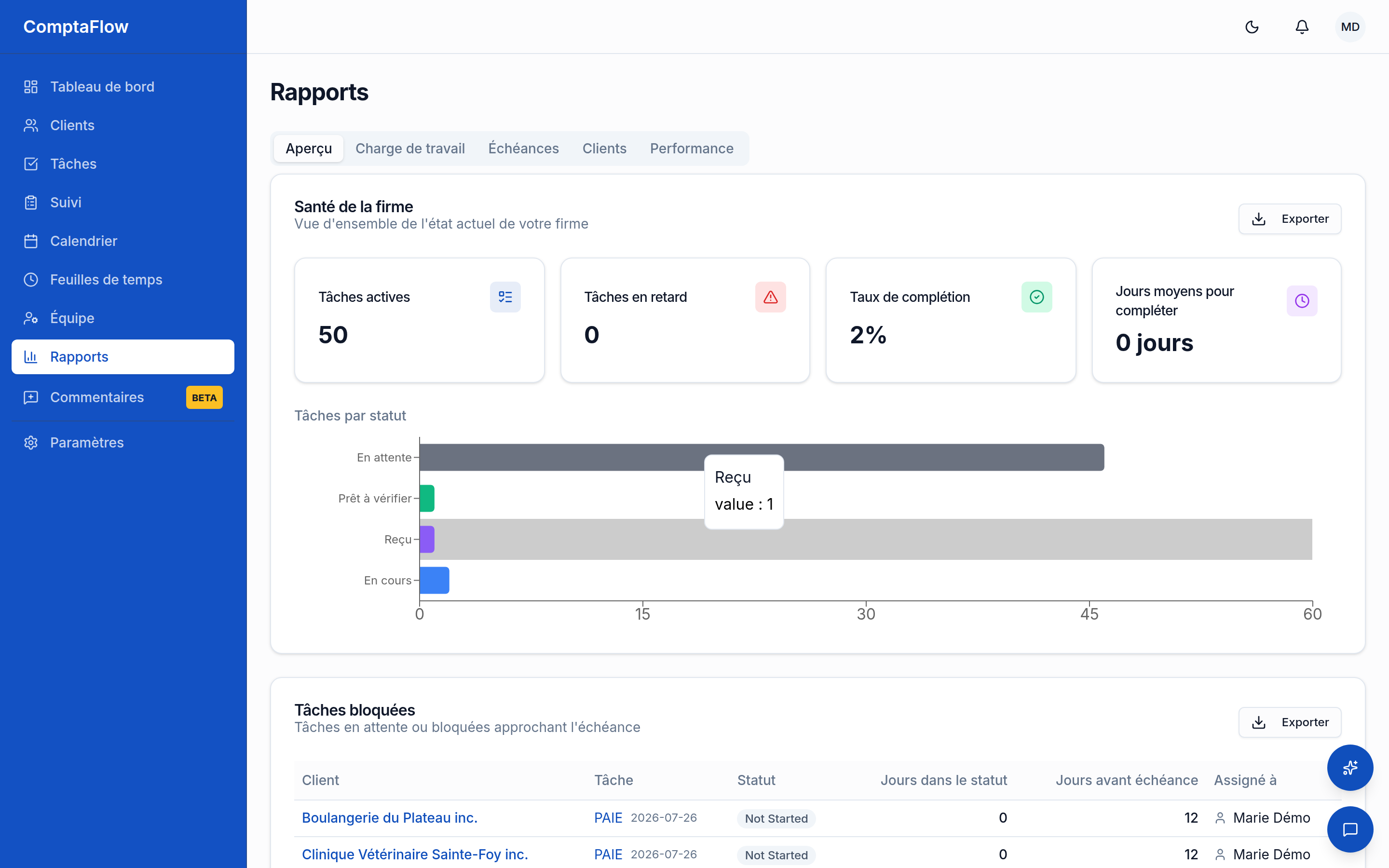Screen dimensions: 1389x868
Task: Switch to the Échéances tab
Action: tap(523, 149)
